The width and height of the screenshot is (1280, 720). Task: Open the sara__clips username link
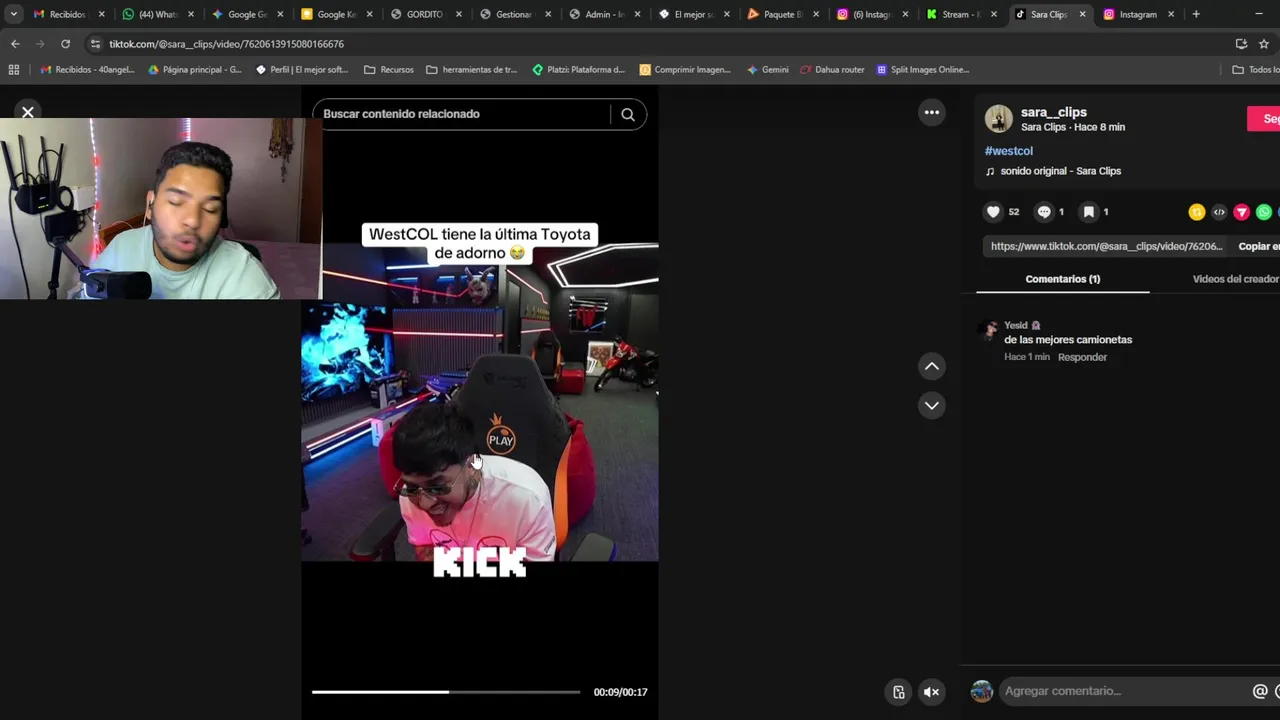click(1054, 112)
